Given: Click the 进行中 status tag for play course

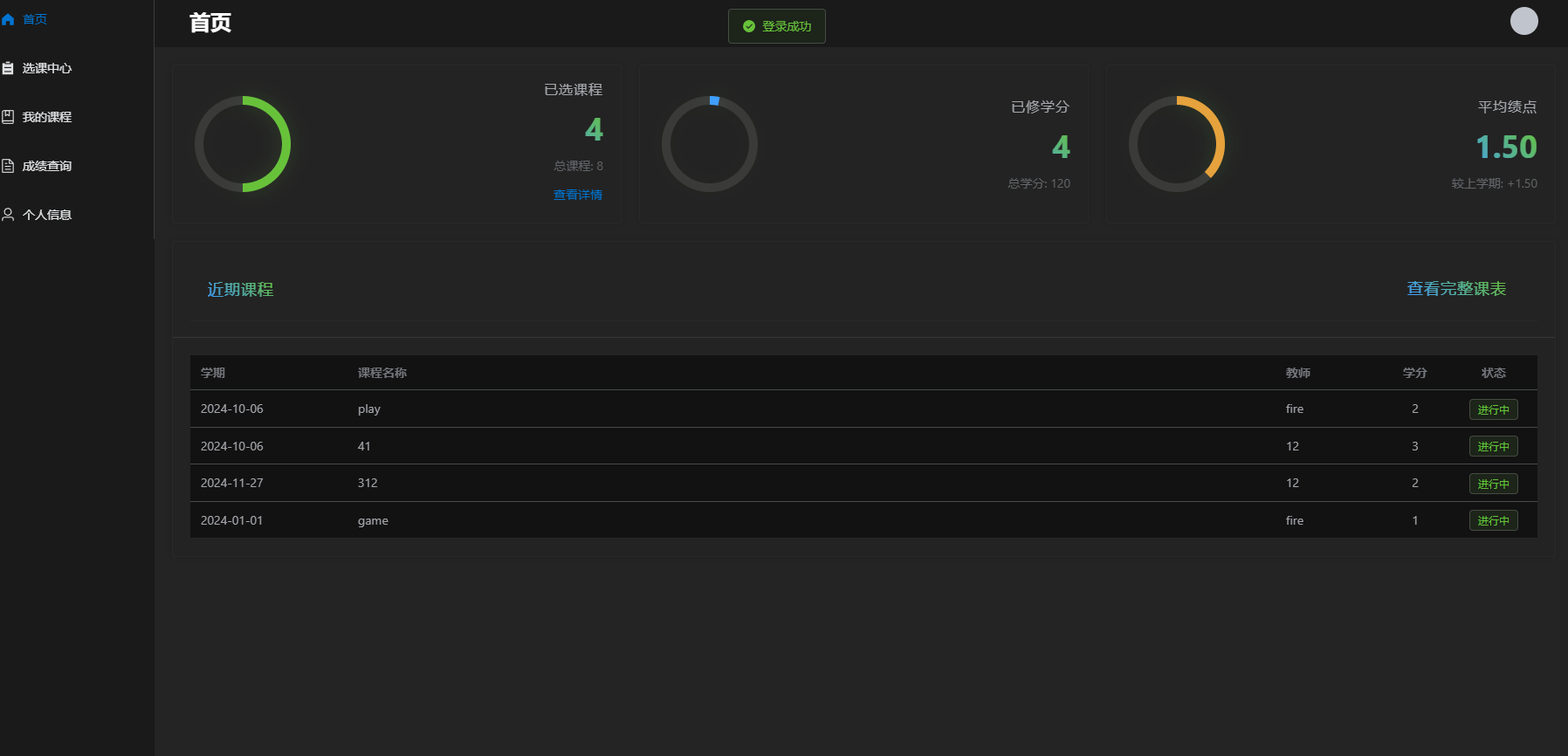Looking at the screenshot, I should [x=1493, y=409].
